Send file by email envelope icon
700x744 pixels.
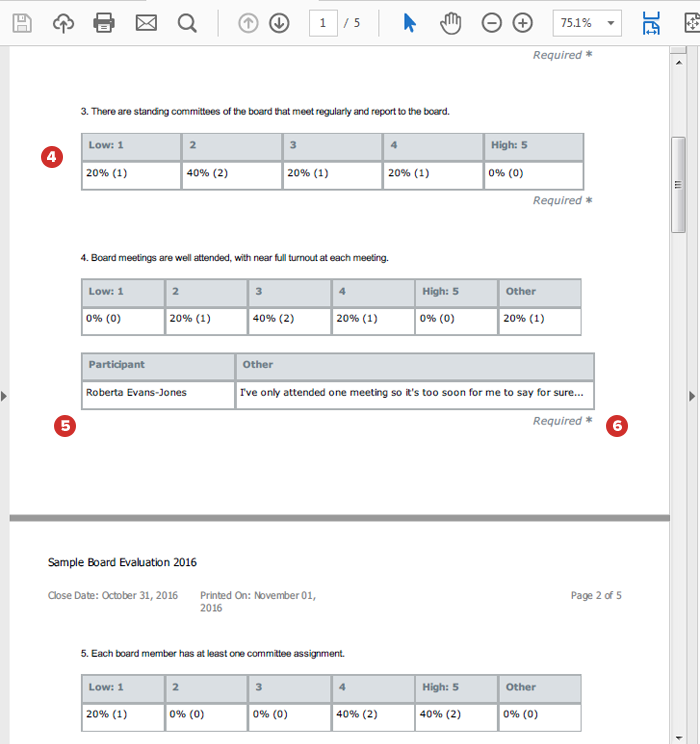(146, 23)
